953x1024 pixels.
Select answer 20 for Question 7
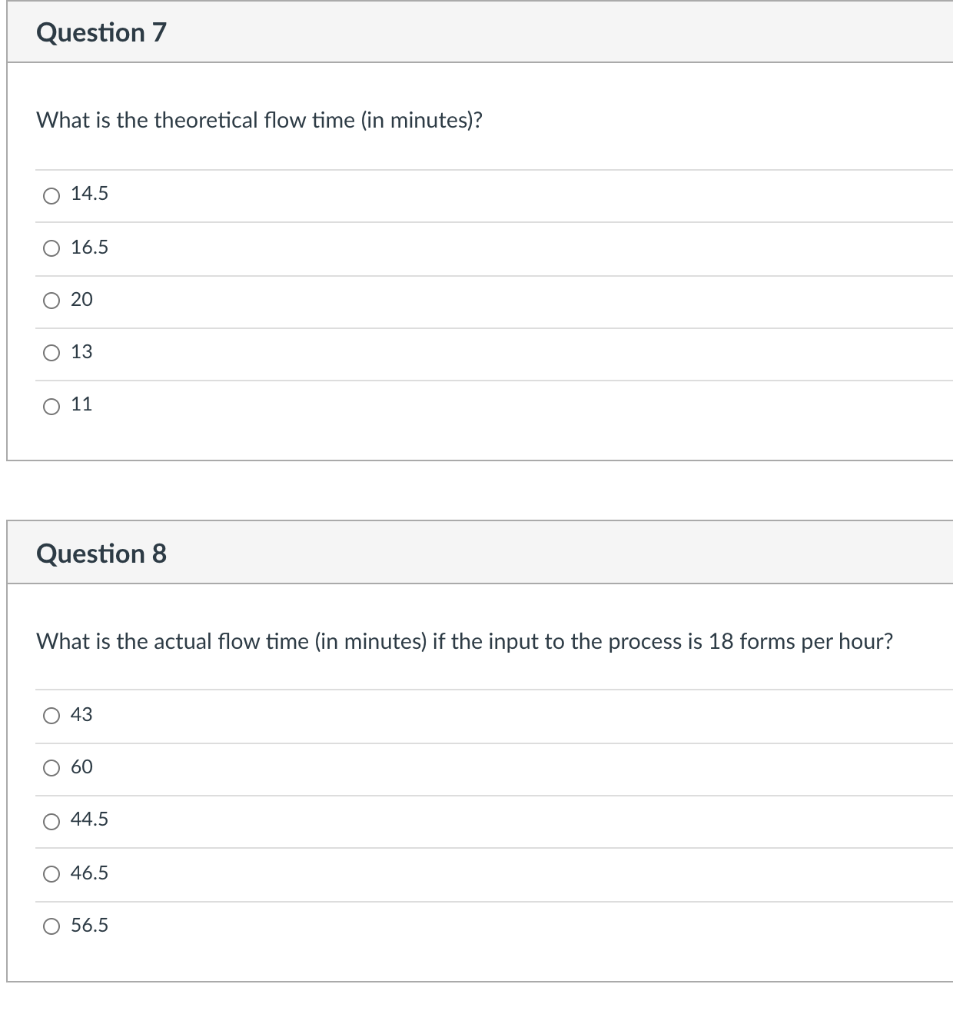[50, 299]
